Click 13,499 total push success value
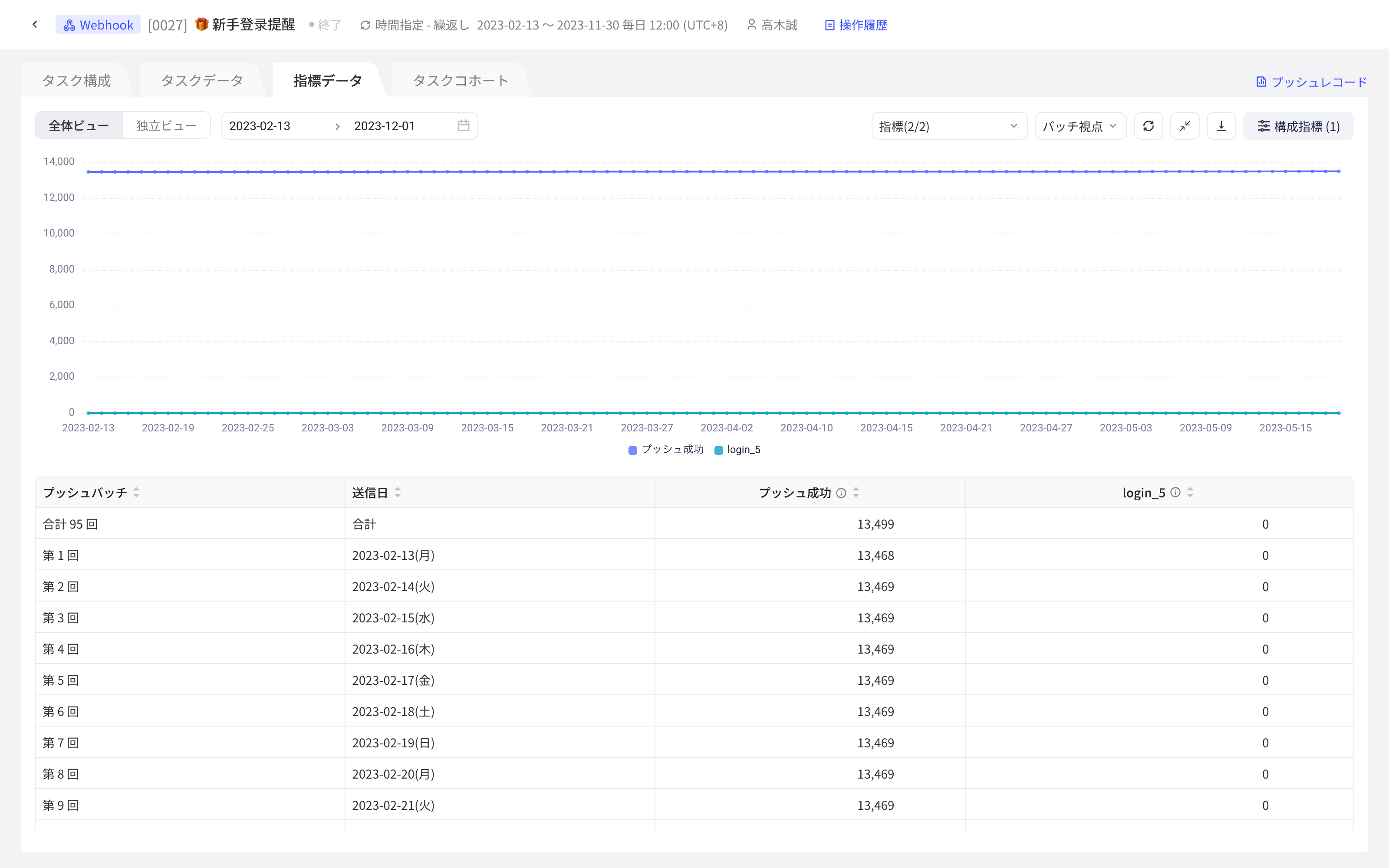Image resolution: width=1389 pixels, height=868 pixels. click(876, 524)
